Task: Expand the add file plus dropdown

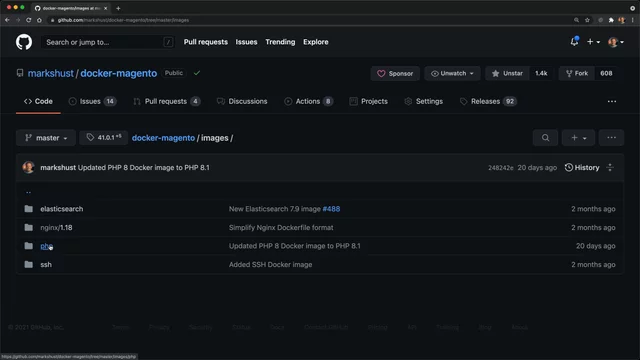Action: [x=578, y=138]
